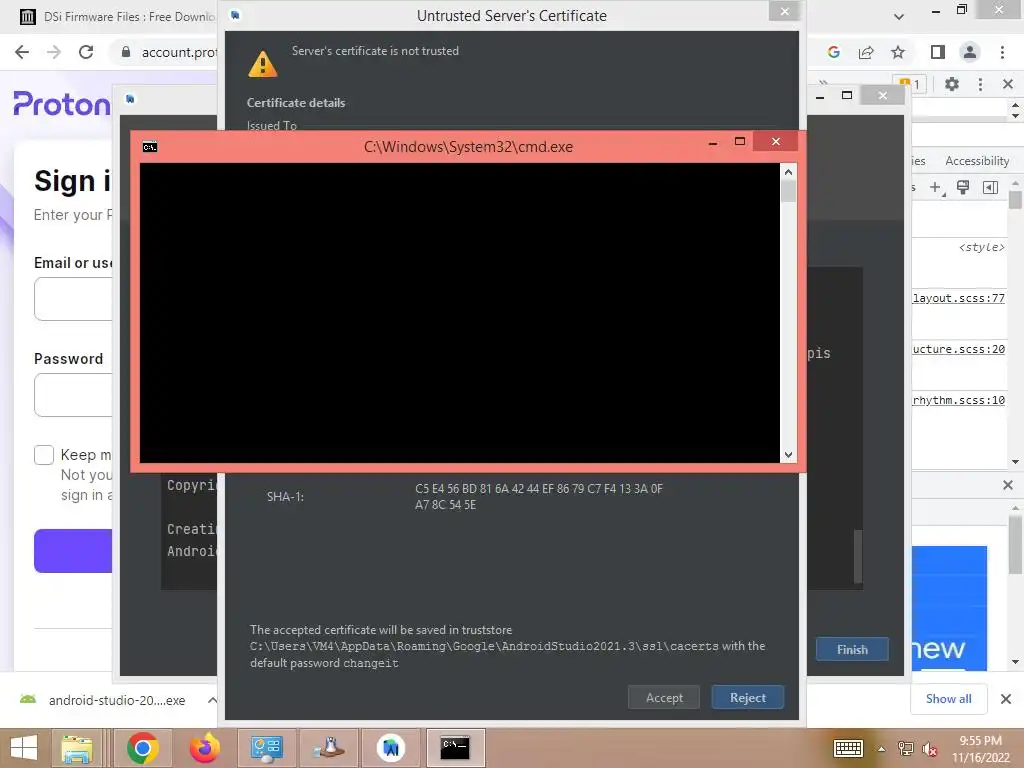This screenshot has height=768, width=1024.
Task: Click the Google icon in address bar
Action: coord(833,52)
